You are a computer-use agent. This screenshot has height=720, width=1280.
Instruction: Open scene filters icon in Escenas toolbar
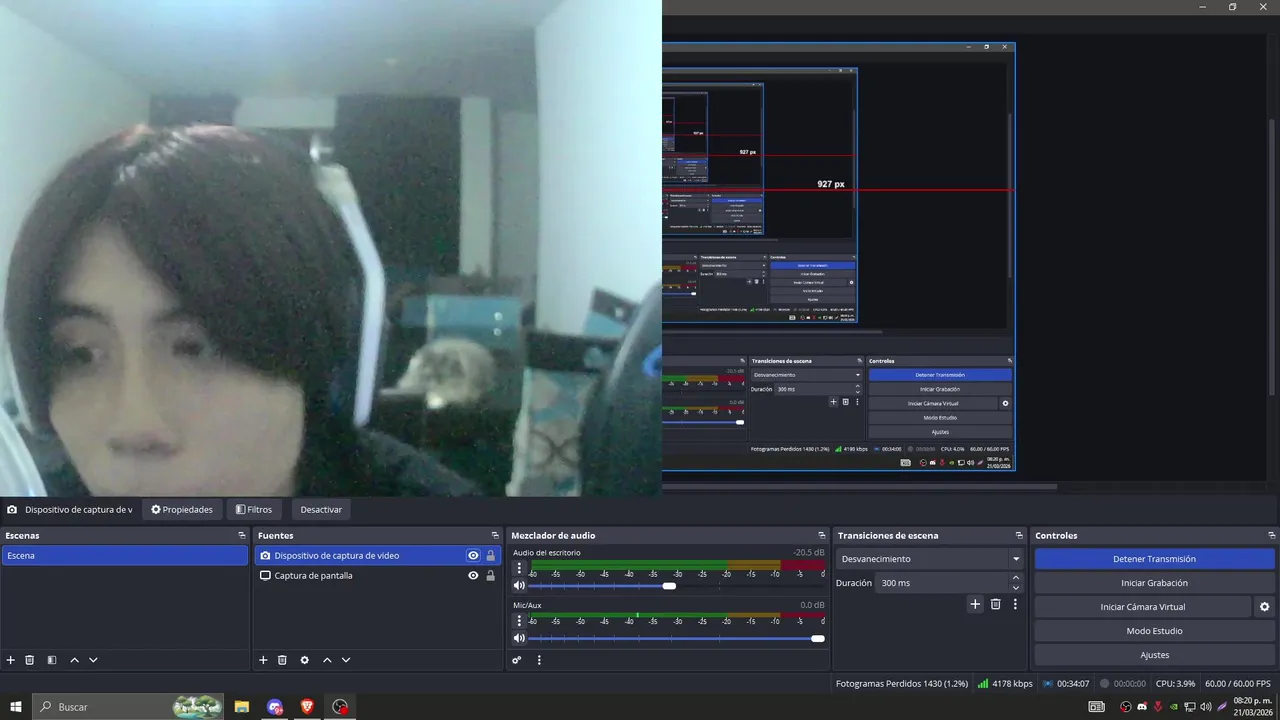pyautogui.click(x=52, y=660)
